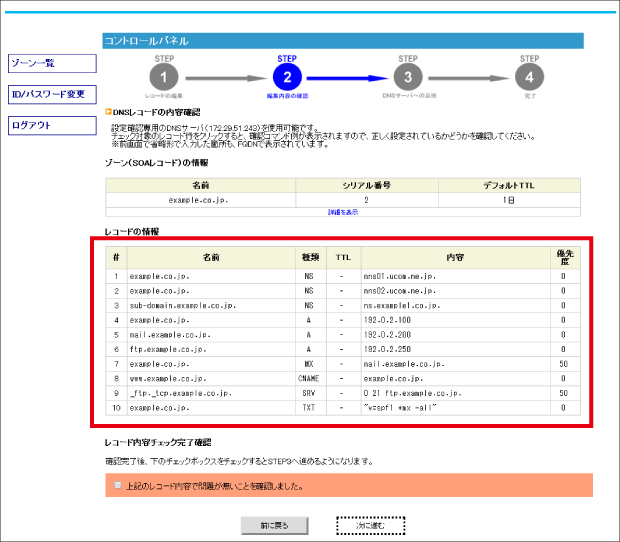Click the 1日 default TTL value
Image resolution: width=620 pixels, height=542 pixels.
click(x=509, y=200)
